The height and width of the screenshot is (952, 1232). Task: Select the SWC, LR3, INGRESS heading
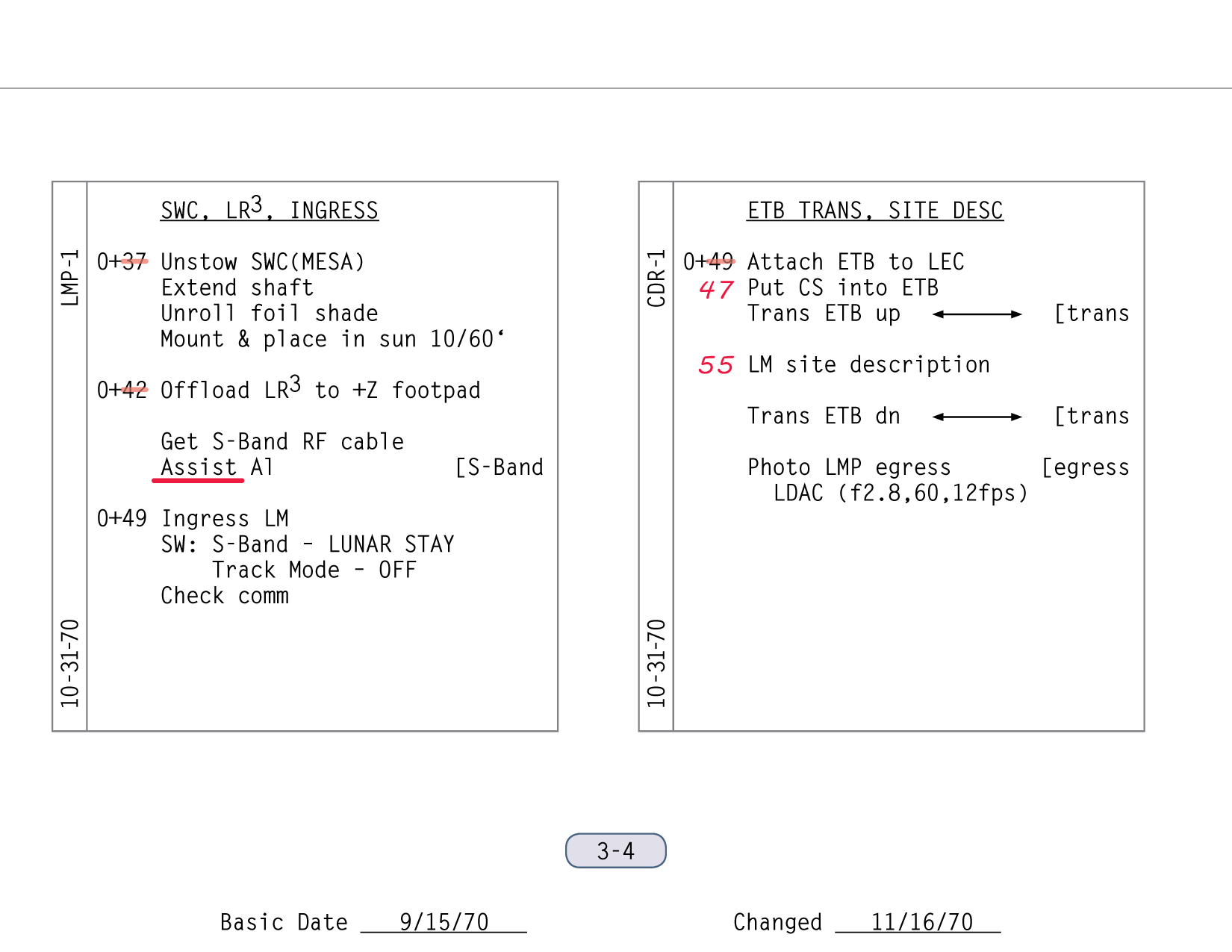coord(270,210)
